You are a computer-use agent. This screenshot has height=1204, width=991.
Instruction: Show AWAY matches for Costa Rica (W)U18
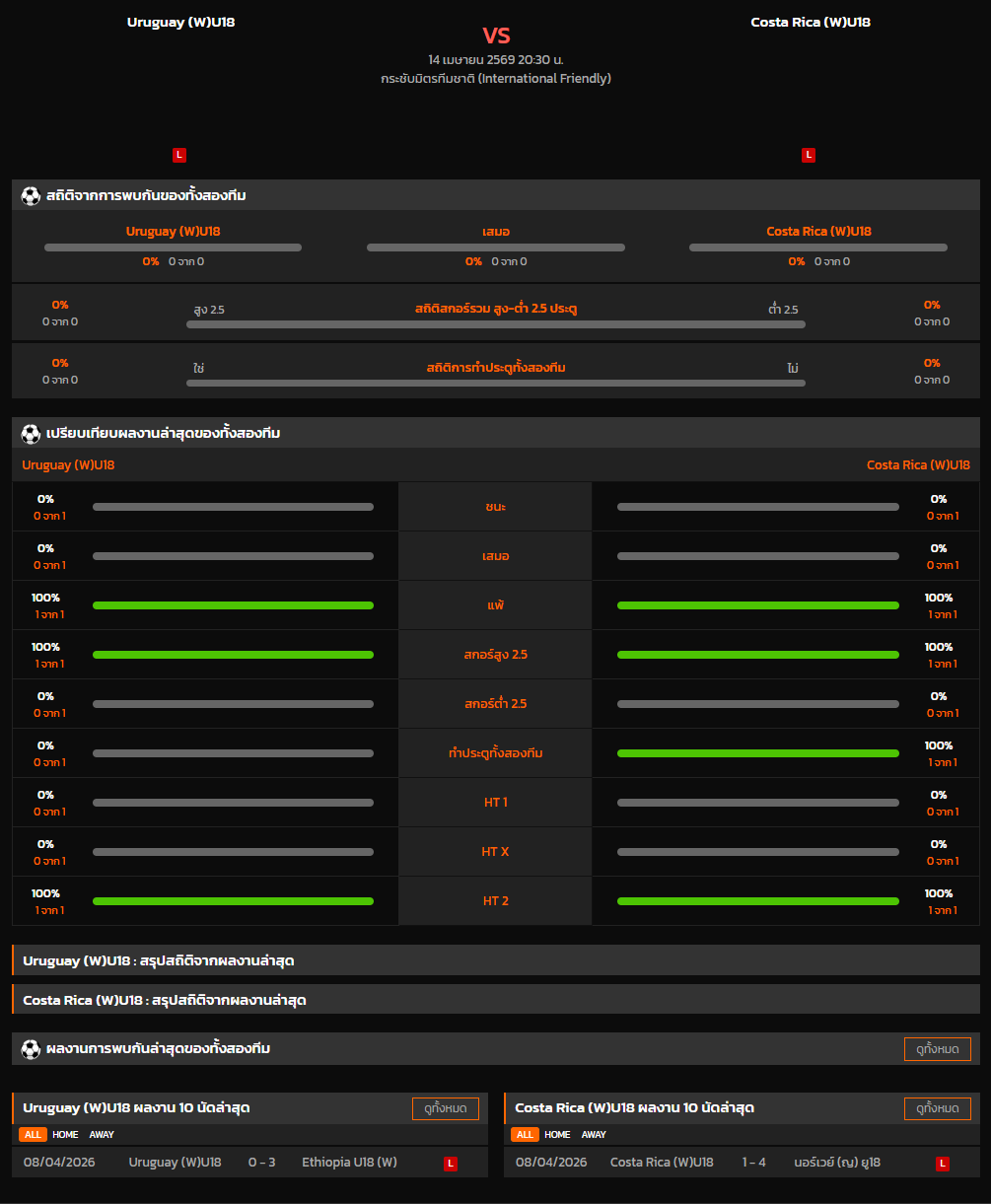point(594,1135)
